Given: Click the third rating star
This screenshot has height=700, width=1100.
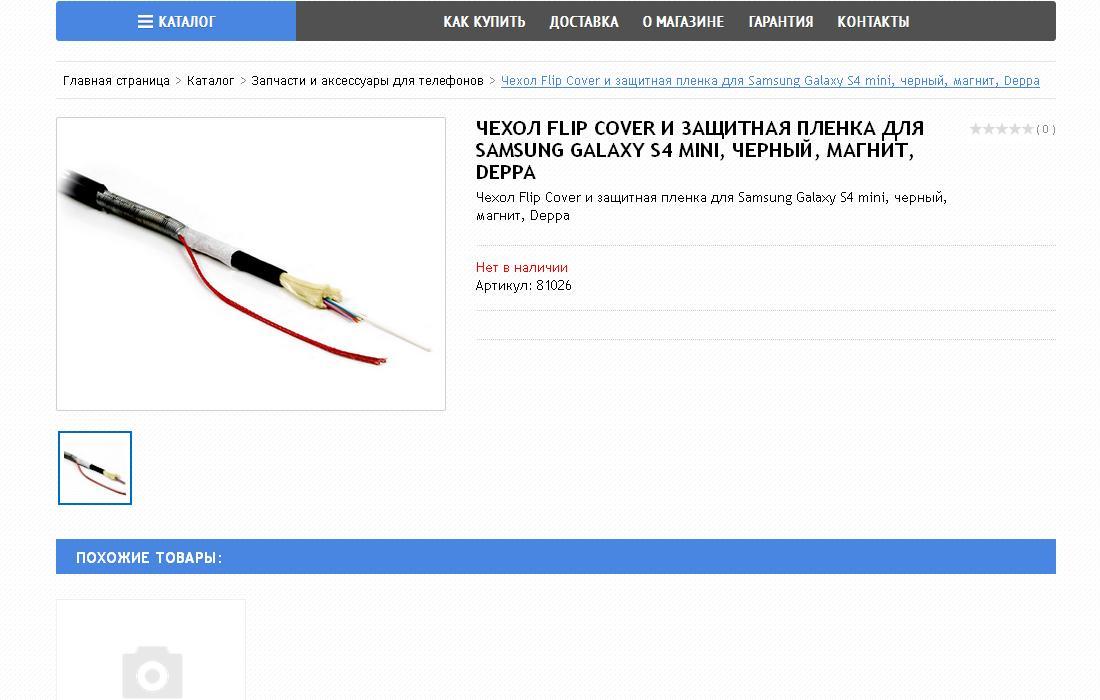Looking at the screenshot, I should click(x=1001, y=129).
